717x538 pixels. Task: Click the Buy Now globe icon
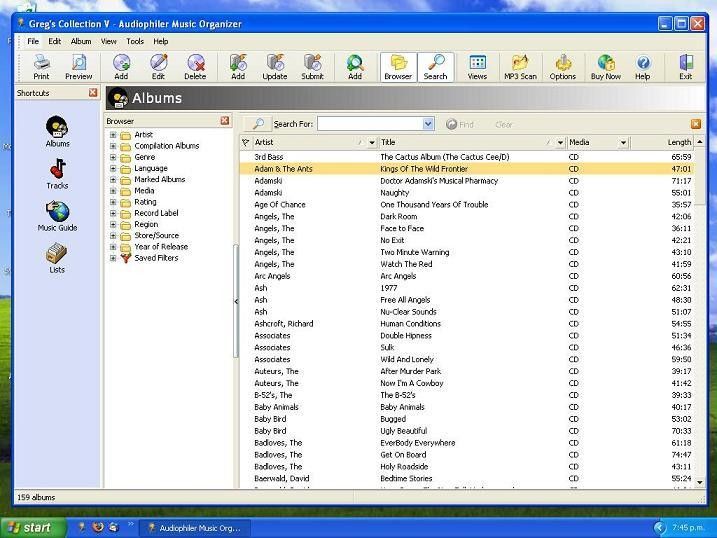point(606,67)
